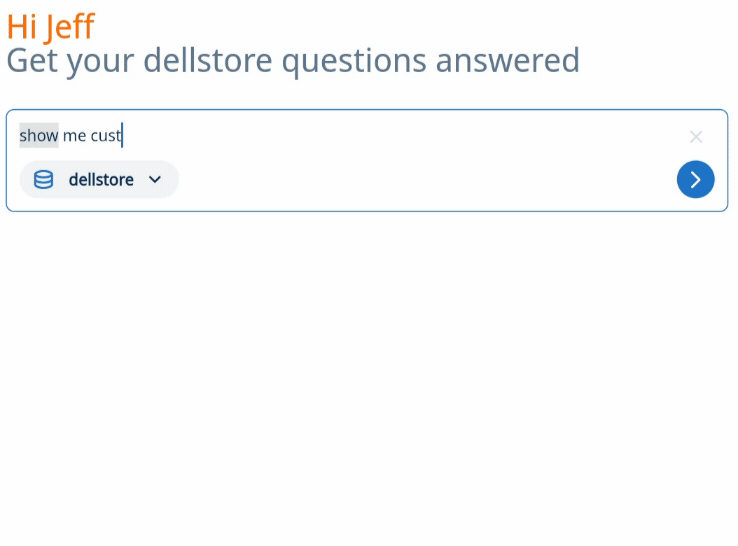The image size is (738, 546).
Task: Click the database cylinder icon
Action: 44,180
